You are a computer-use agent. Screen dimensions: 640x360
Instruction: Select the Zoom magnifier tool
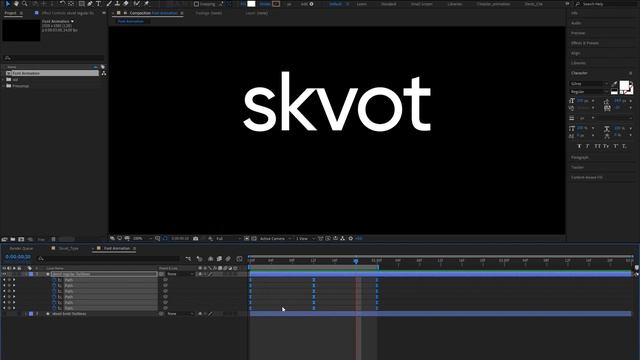[24, 4]
